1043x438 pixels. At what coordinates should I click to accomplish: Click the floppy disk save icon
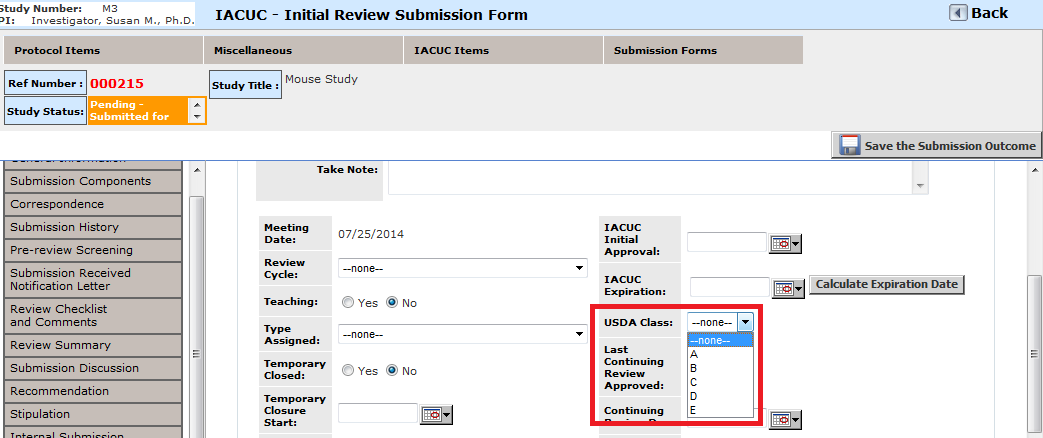coord(849,146)
